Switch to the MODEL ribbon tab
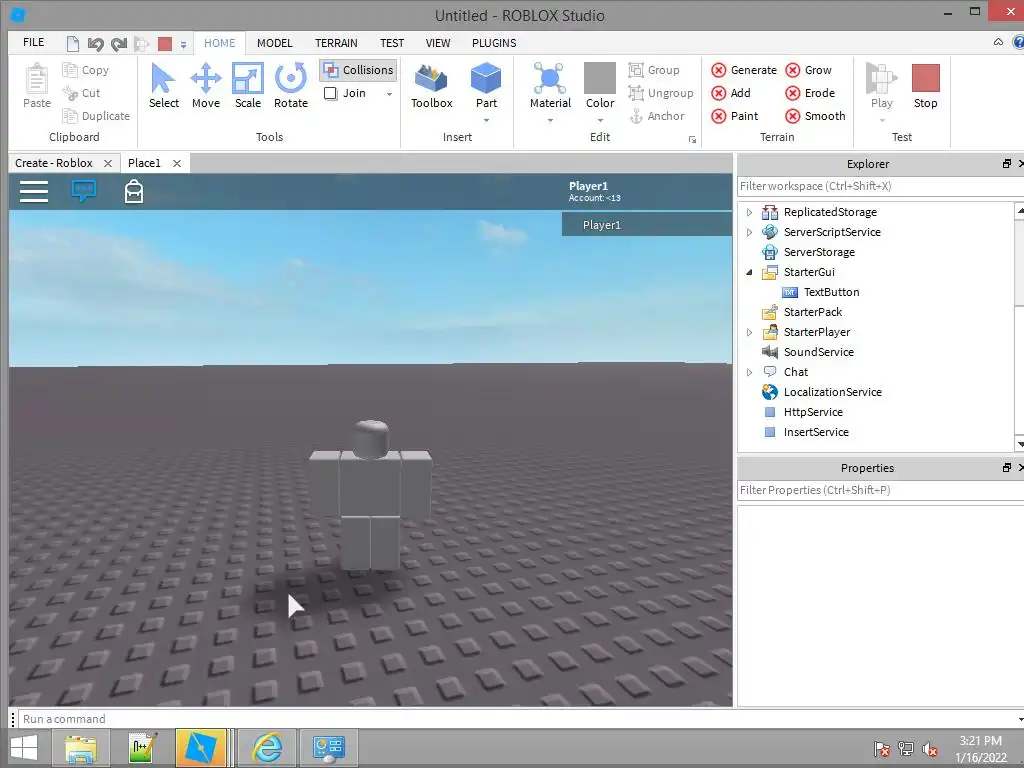Screen dimensions: 1024x768 coord(274,43)
